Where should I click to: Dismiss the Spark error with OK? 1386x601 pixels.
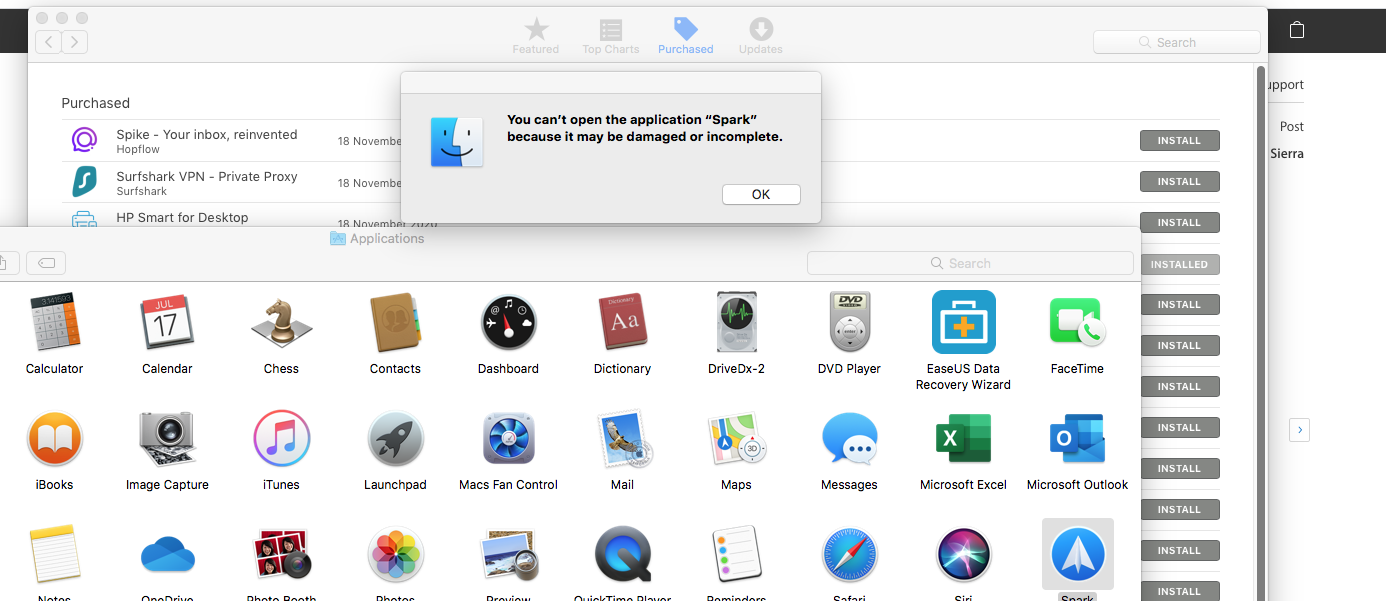click(761, 194)
